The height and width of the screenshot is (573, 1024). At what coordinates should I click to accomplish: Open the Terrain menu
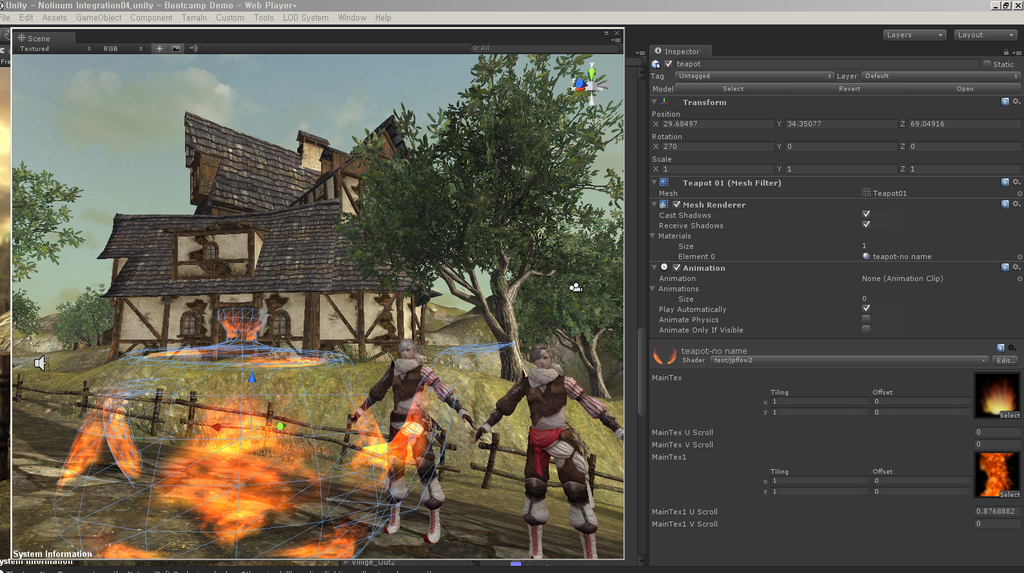click(x=194, y=18)
